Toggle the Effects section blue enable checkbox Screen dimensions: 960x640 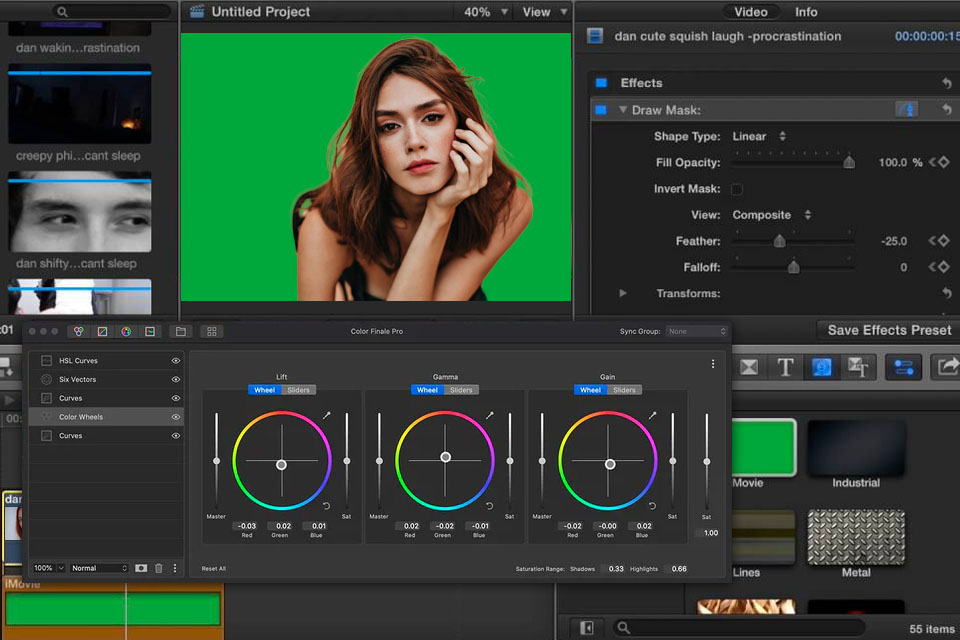[601, 83]
